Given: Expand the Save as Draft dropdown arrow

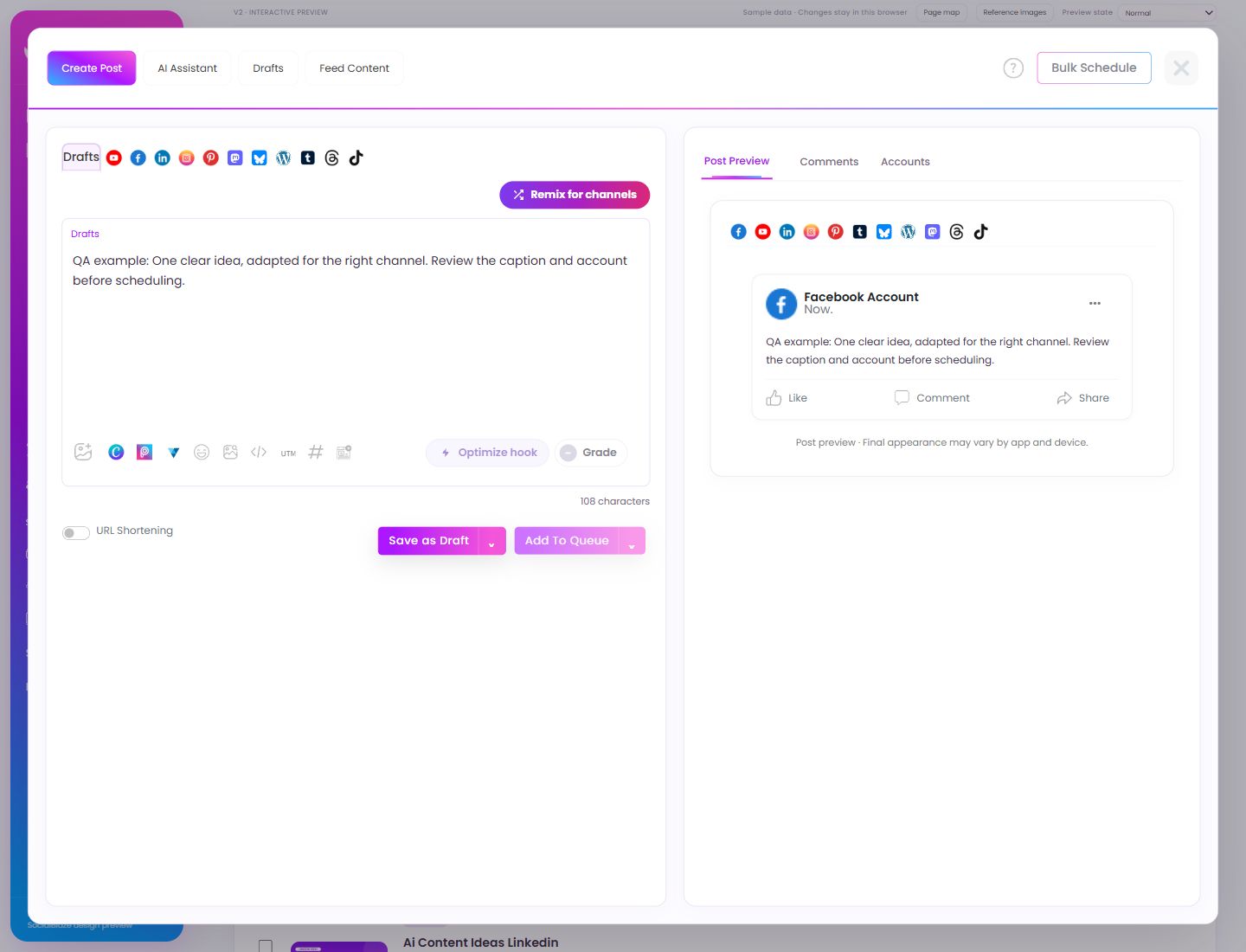Looking at the screenshot, I should click(x=491, y=541).
